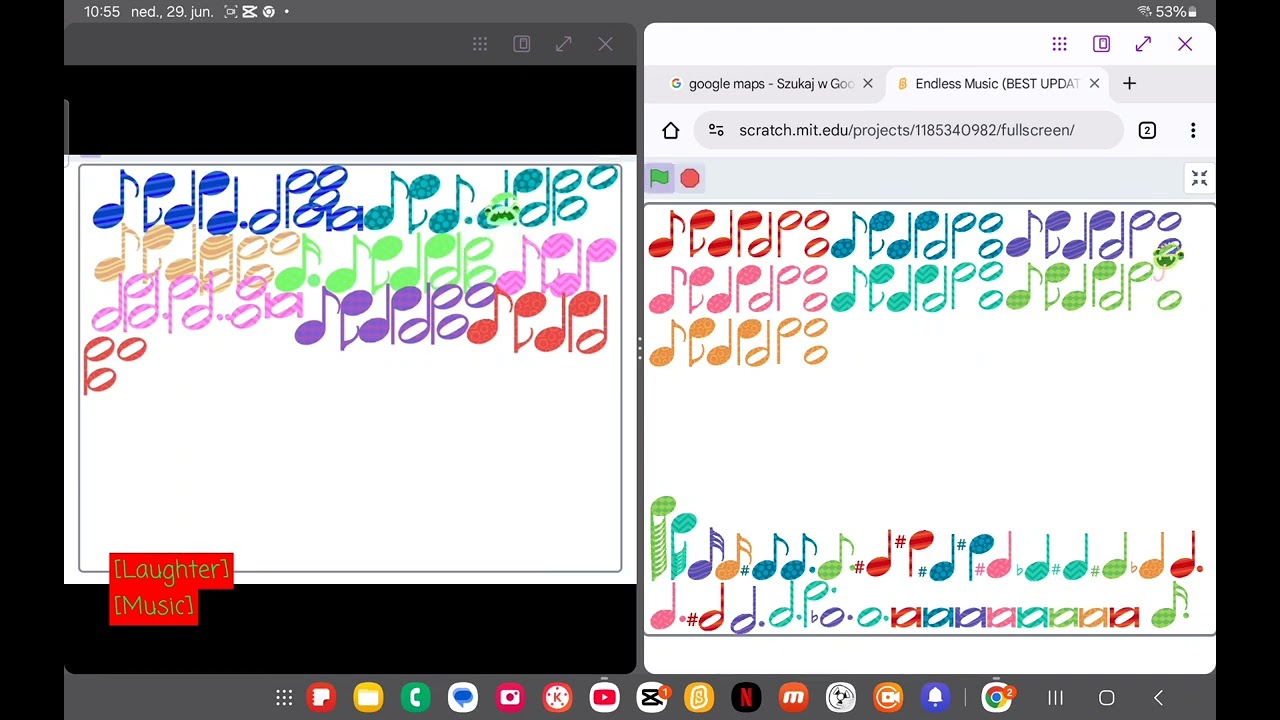Image resolution: width=1280 pixels, height=720 pixels.
Task: Click the [Laughter] caption in the left video
Action: 171,570
